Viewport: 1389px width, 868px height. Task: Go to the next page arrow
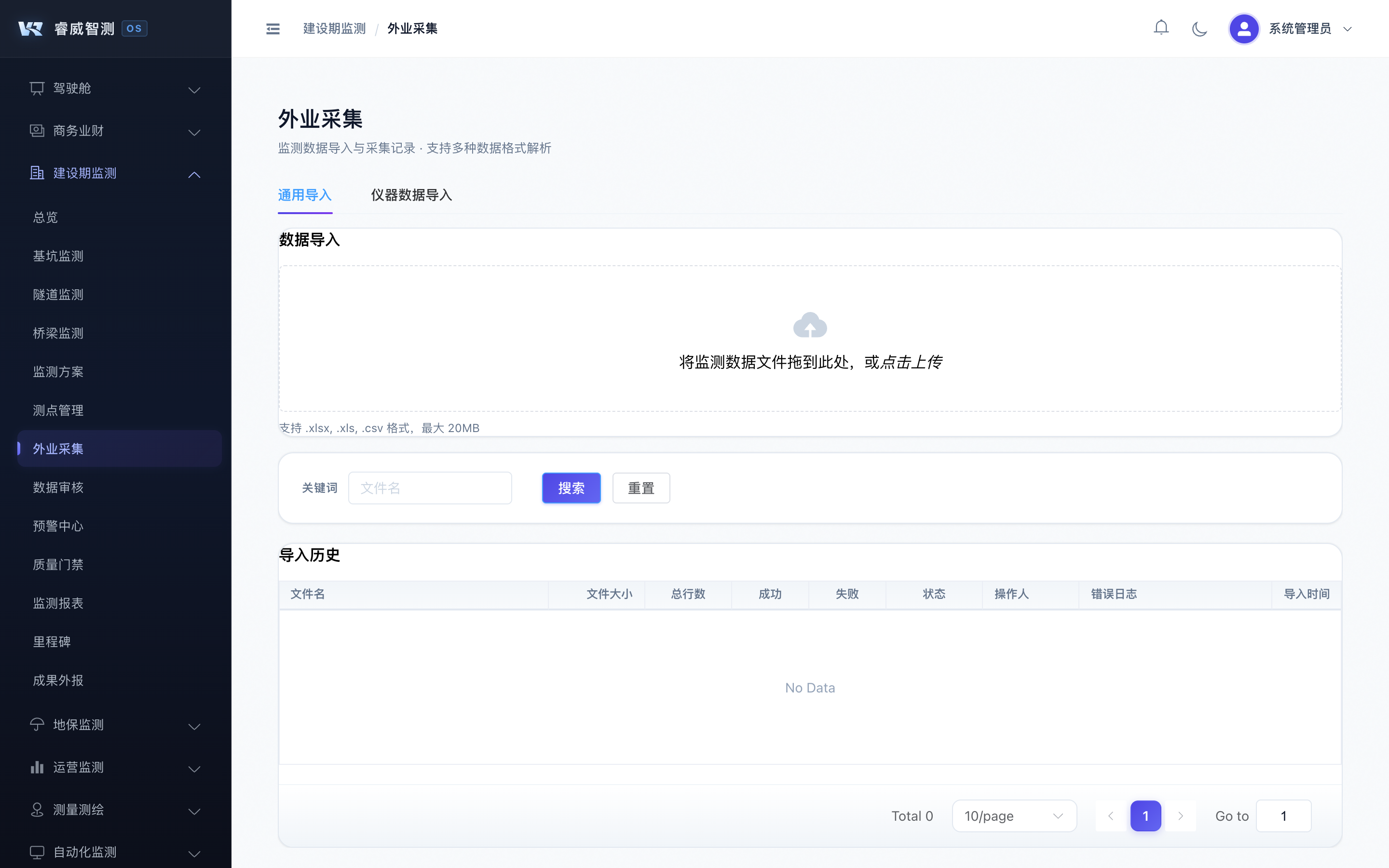(1180, 816)
